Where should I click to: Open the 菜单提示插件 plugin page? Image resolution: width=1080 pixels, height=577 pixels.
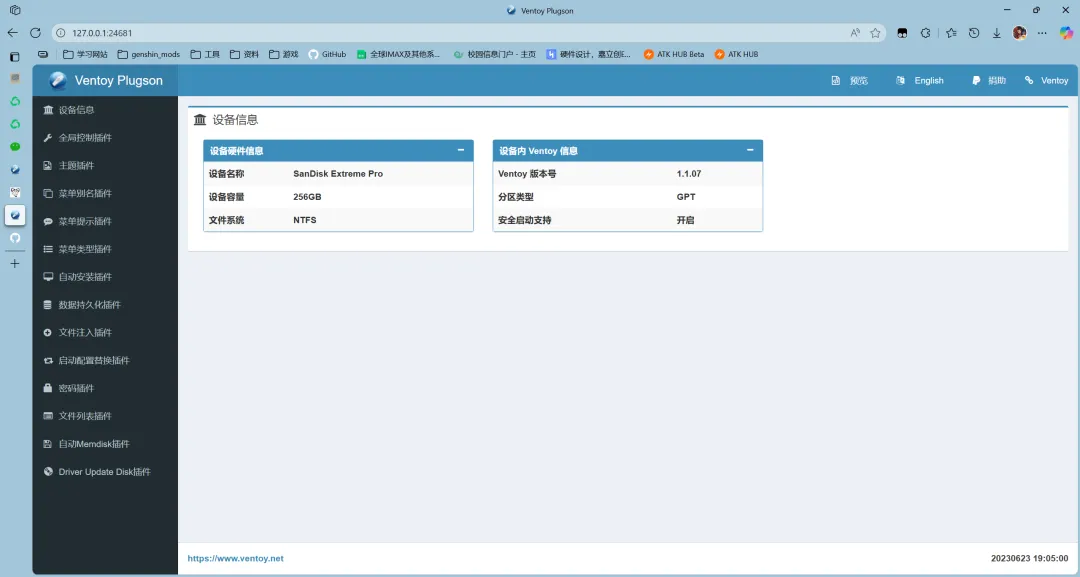point(105,222)
